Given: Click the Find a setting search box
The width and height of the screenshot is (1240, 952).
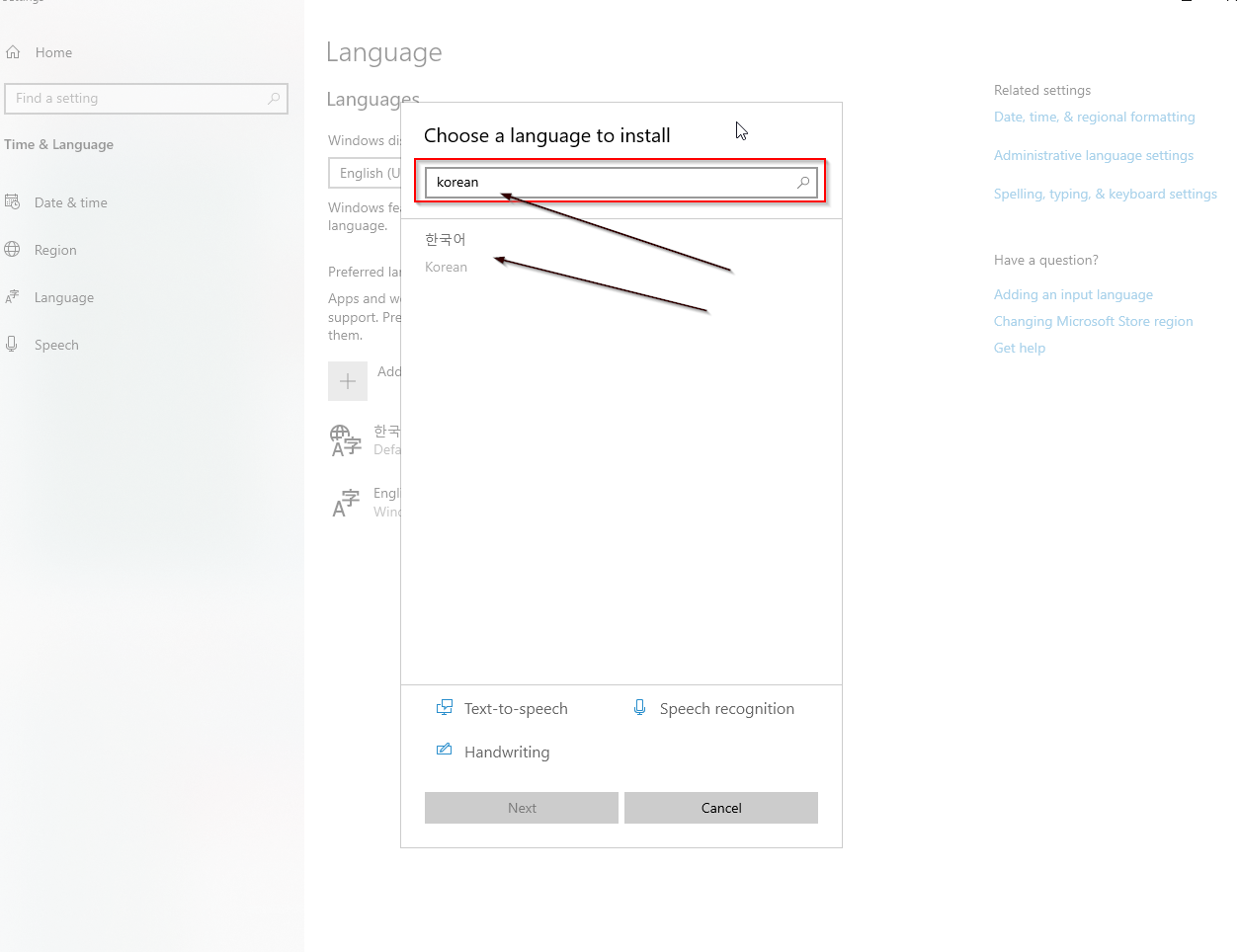Looking at the screenshot, I should pos(146,98).
